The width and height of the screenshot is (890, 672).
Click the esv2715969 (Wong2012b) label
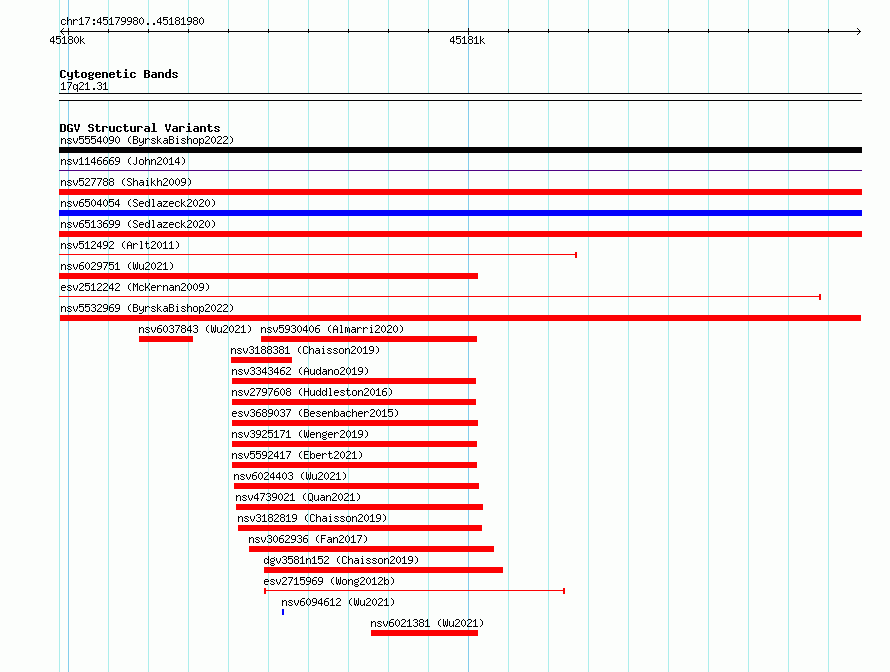(329, 581)
